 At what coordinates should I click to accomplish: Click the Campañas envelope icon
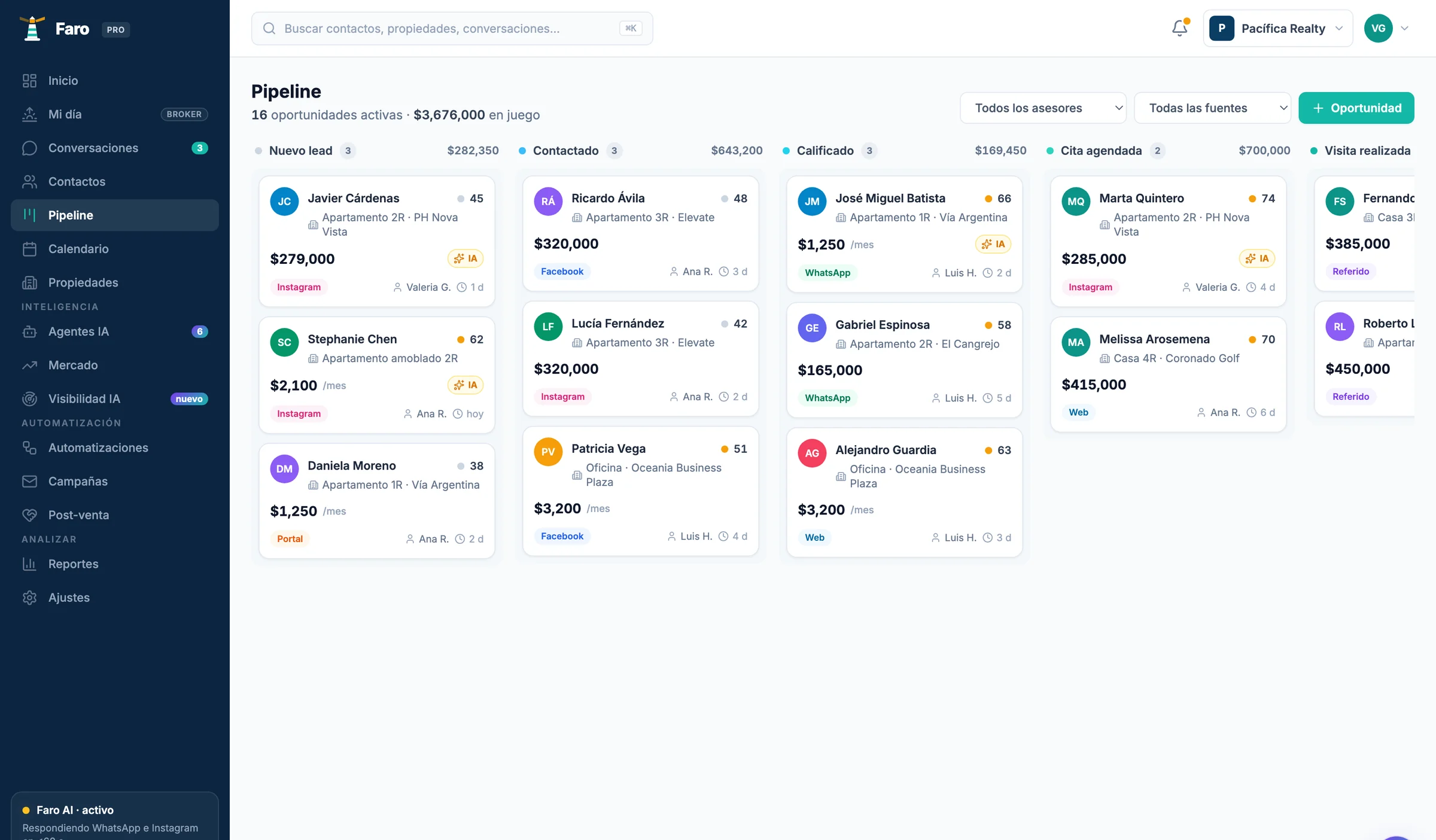pyautogui.click(x=29, y=481)
